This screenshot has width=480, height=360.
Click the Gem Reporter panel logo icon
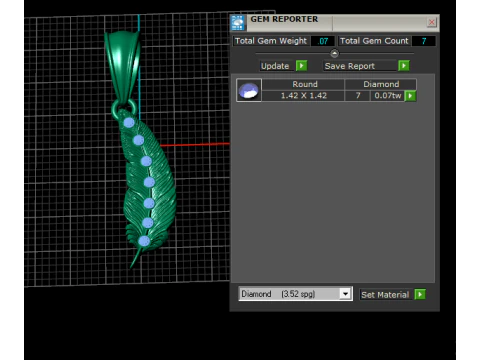click(238, 23)
